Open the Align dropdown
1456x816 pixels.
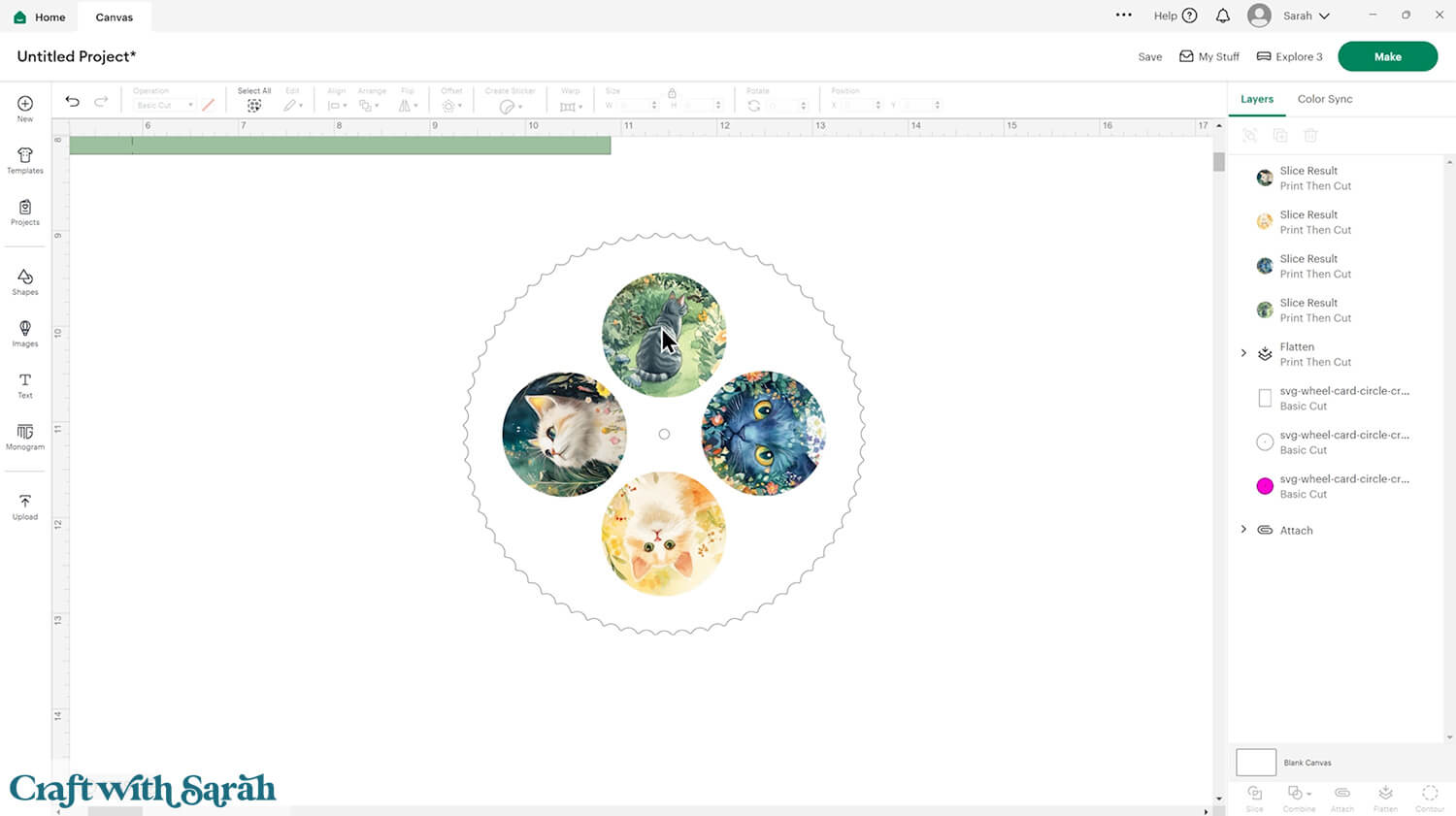coord(337,105)
